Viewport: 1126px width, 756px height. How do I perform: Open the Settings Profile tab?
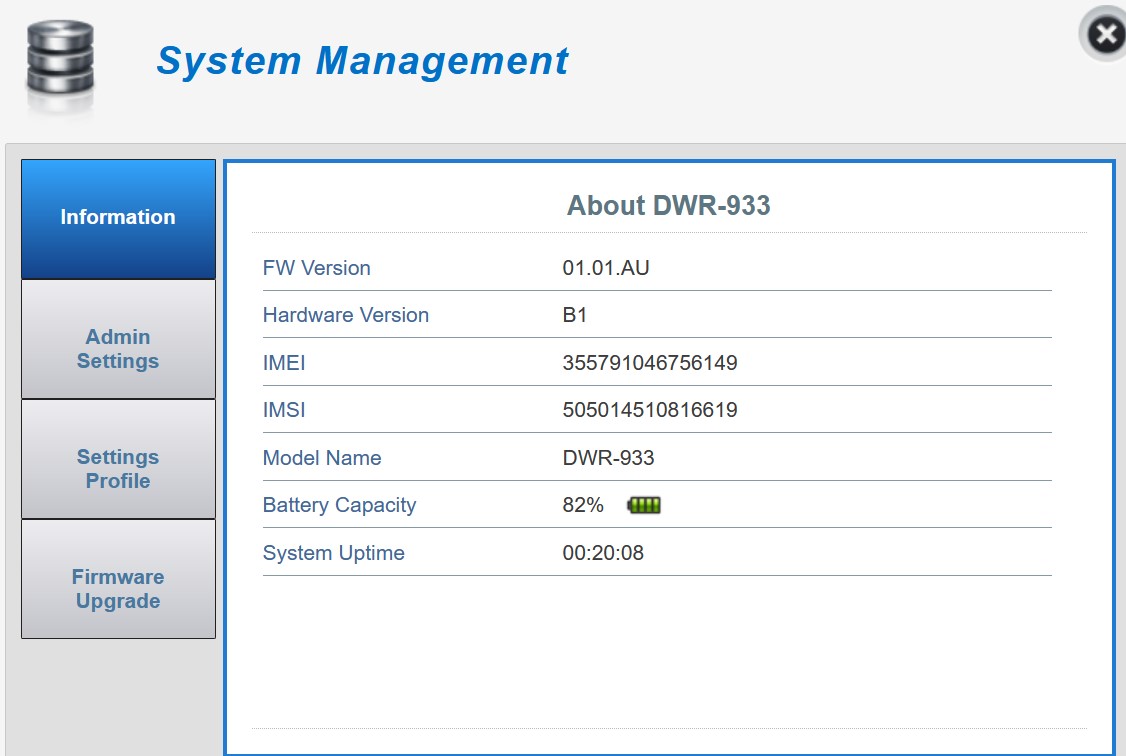[x=118, y=469]
